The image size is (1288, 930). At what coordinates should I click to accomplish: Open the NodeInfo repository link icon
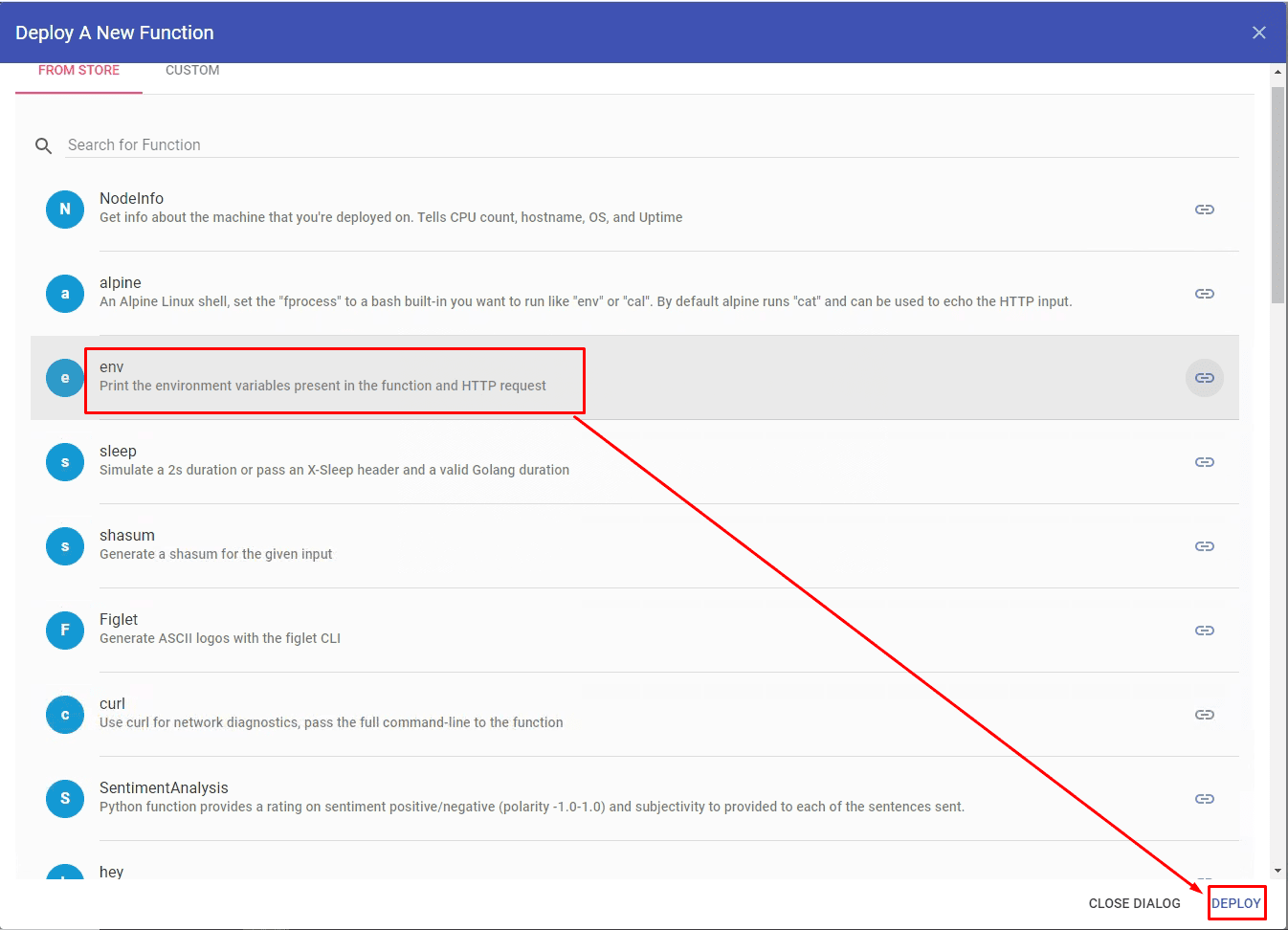[1205, 210]
